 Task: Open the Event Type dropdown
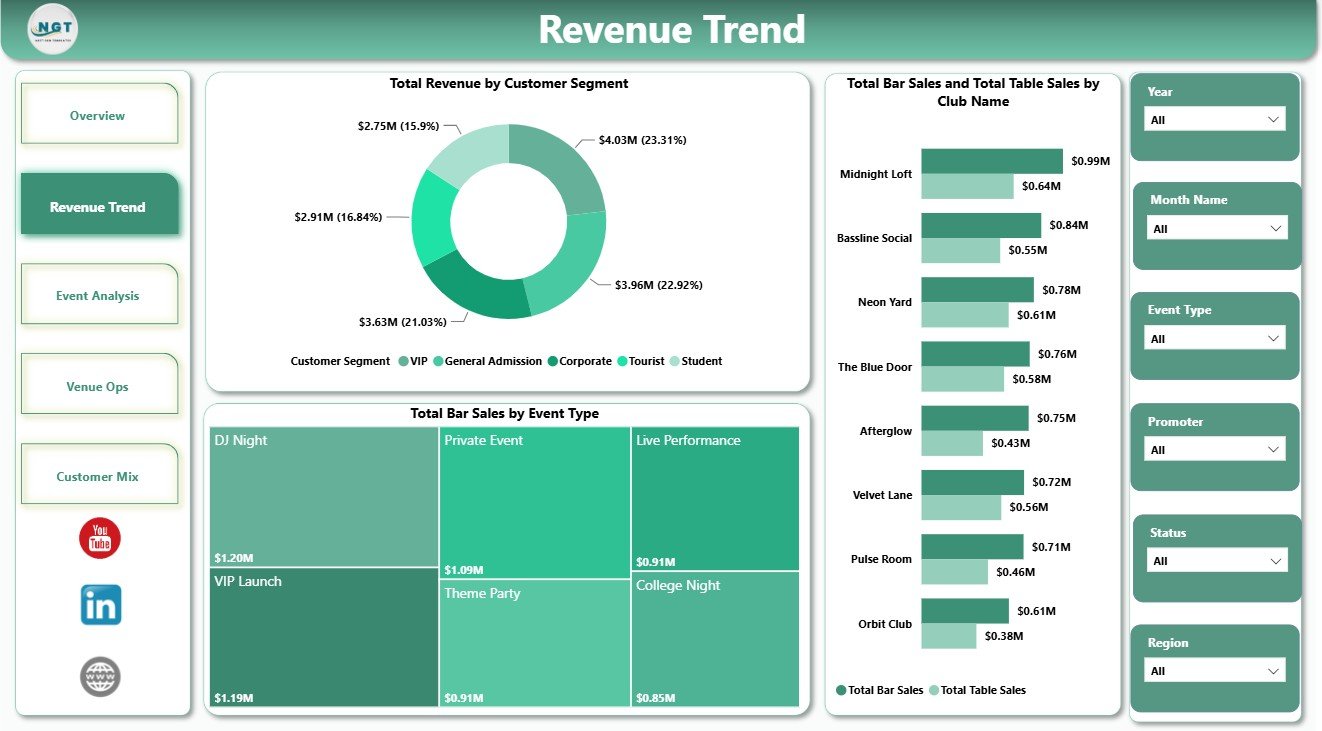pyautogui.click(x=1214, y=338)
